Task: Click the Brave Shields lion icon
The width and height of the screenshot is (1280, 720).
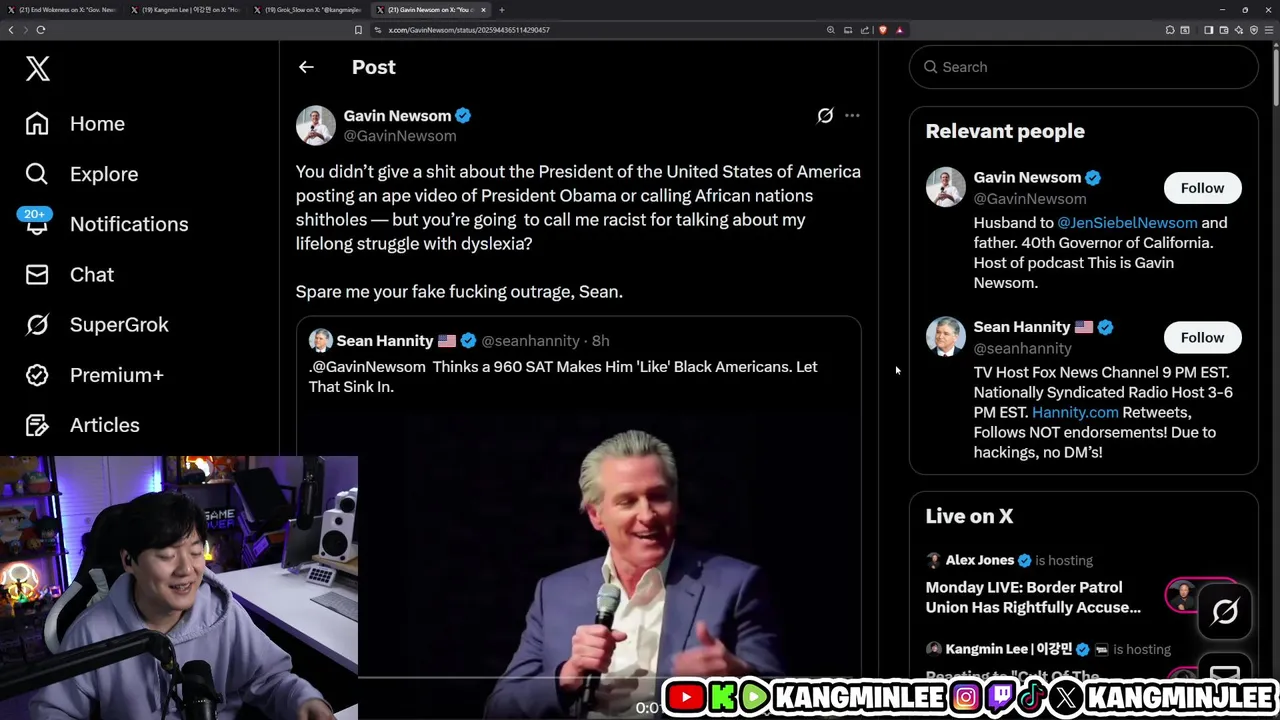Action: (883, 30)
